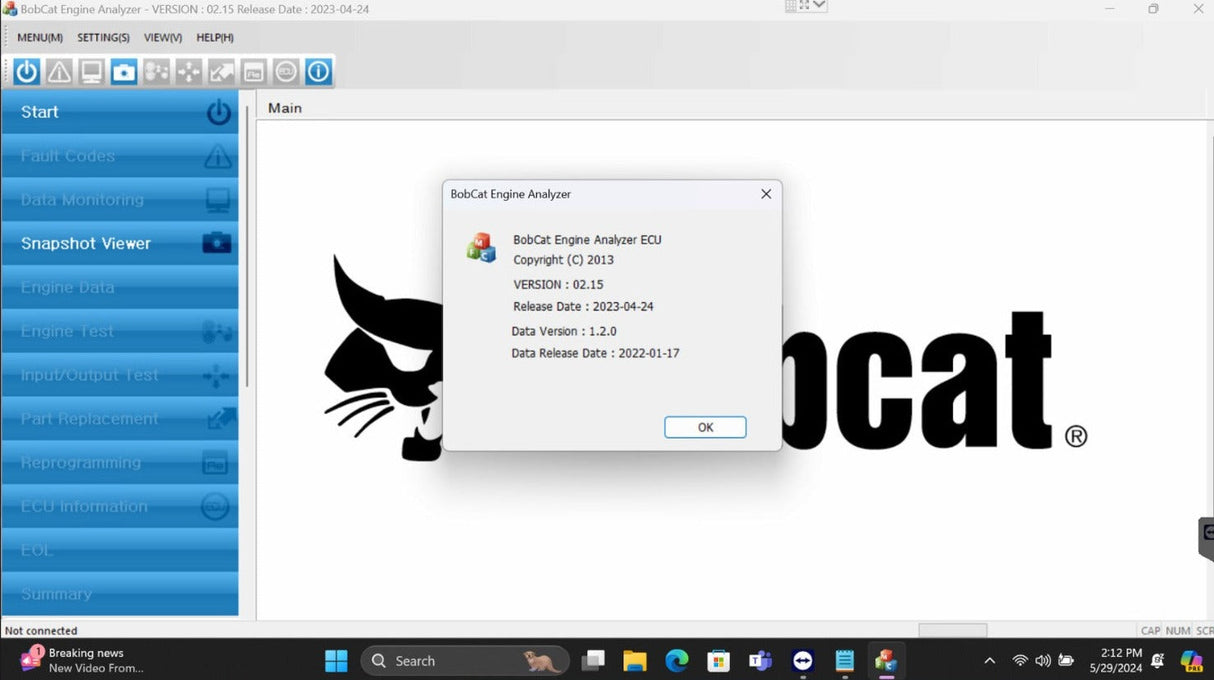The width and height of the screenshot is (1214, 680).
Task: Click the battery tray icon
Action: tap(1066, 661)
